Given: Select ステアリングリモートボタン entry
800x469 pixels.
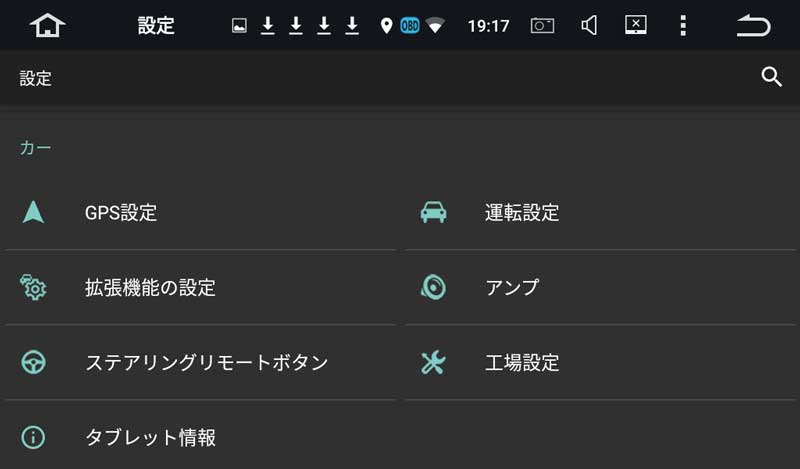Looking at the screenshot, I should [200, 362].
